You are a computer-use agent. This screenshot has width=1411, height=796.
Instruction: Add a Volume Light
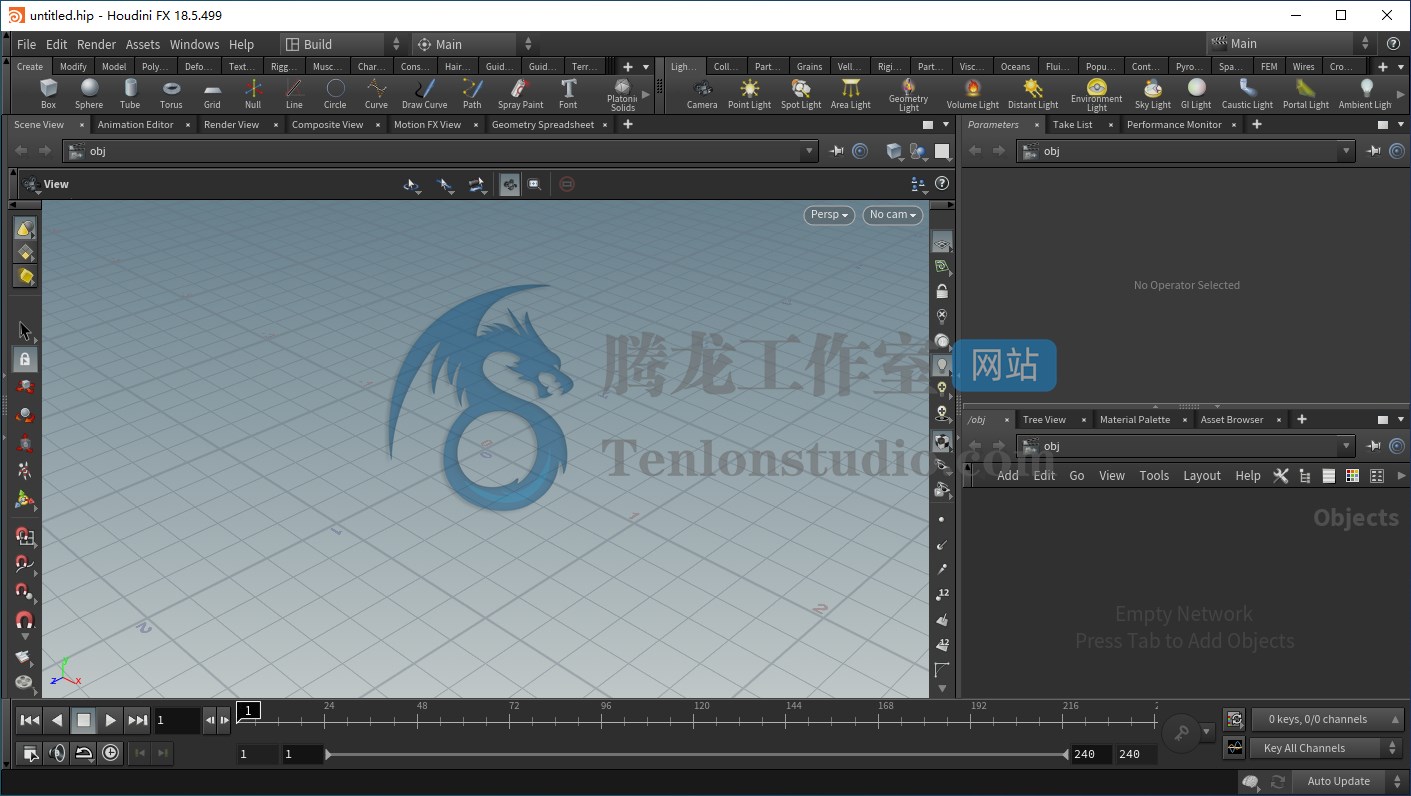point(973,93)
